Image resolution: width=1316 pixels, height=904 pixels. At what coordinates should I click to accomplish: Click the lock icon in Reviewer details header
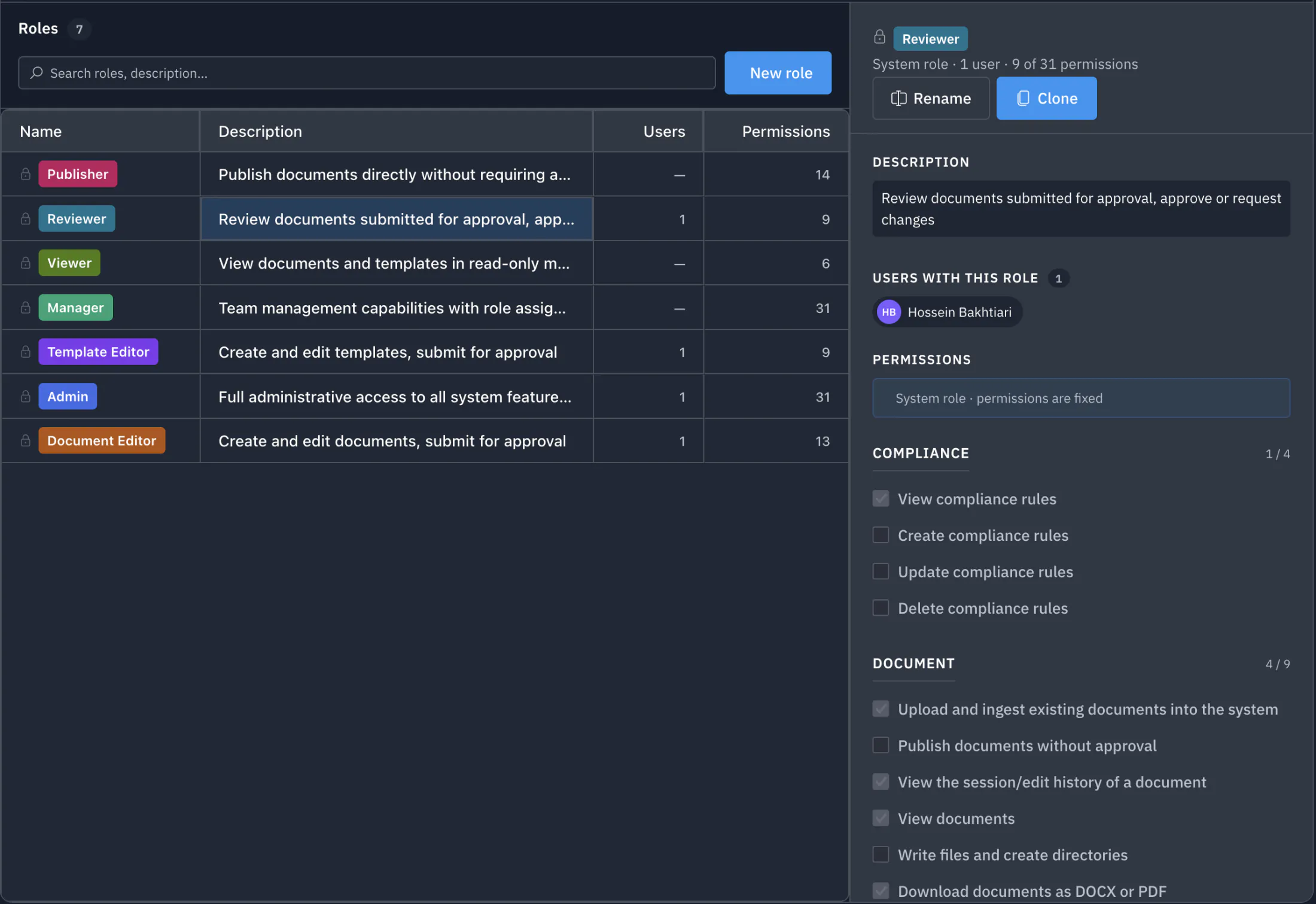click(879, 37)
